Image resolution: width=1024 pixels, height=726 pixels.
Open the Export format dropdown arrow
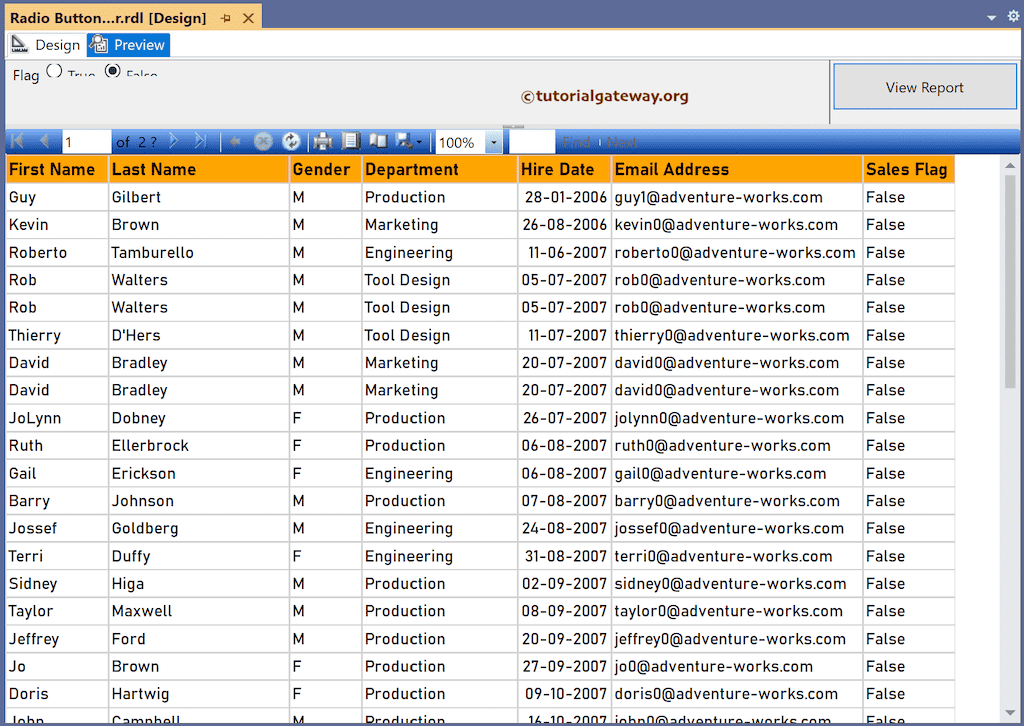click(418, 141)
